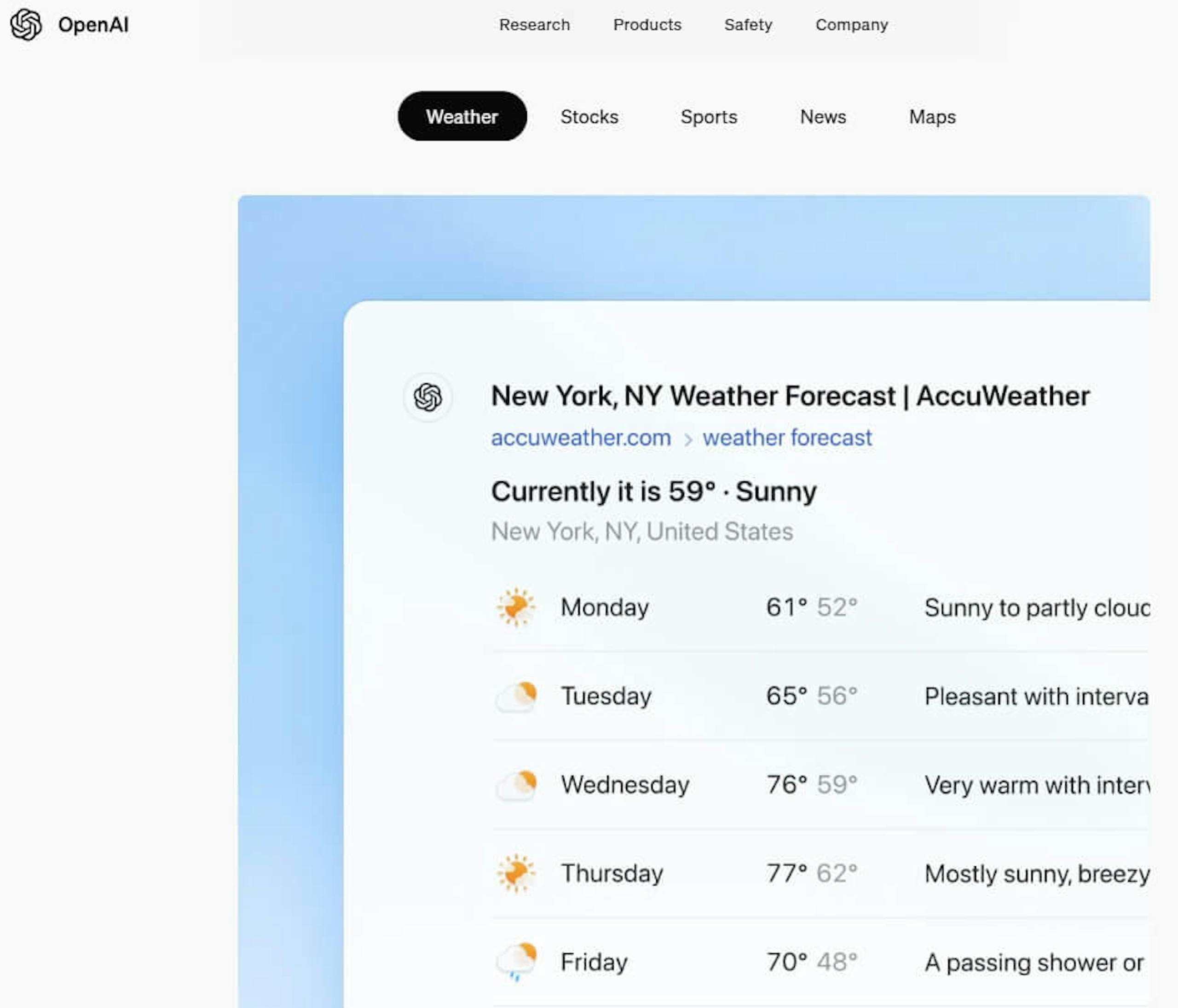
Task: Select the Monday row label
Action: tap(604, 607)
